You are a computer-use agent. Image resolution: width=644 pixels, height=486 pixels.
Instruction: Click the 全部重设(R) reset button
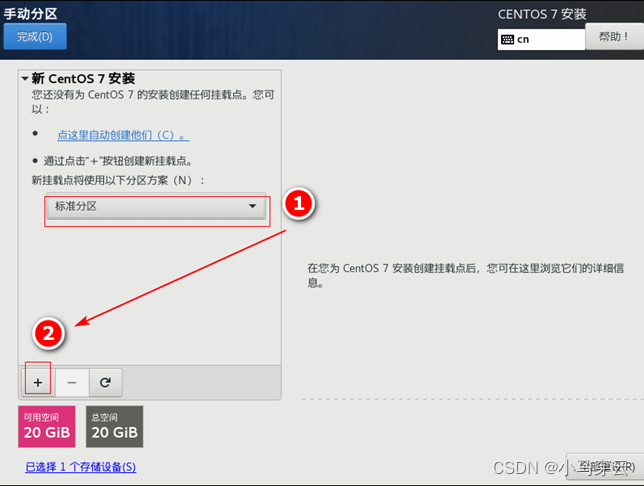[605, 467]
